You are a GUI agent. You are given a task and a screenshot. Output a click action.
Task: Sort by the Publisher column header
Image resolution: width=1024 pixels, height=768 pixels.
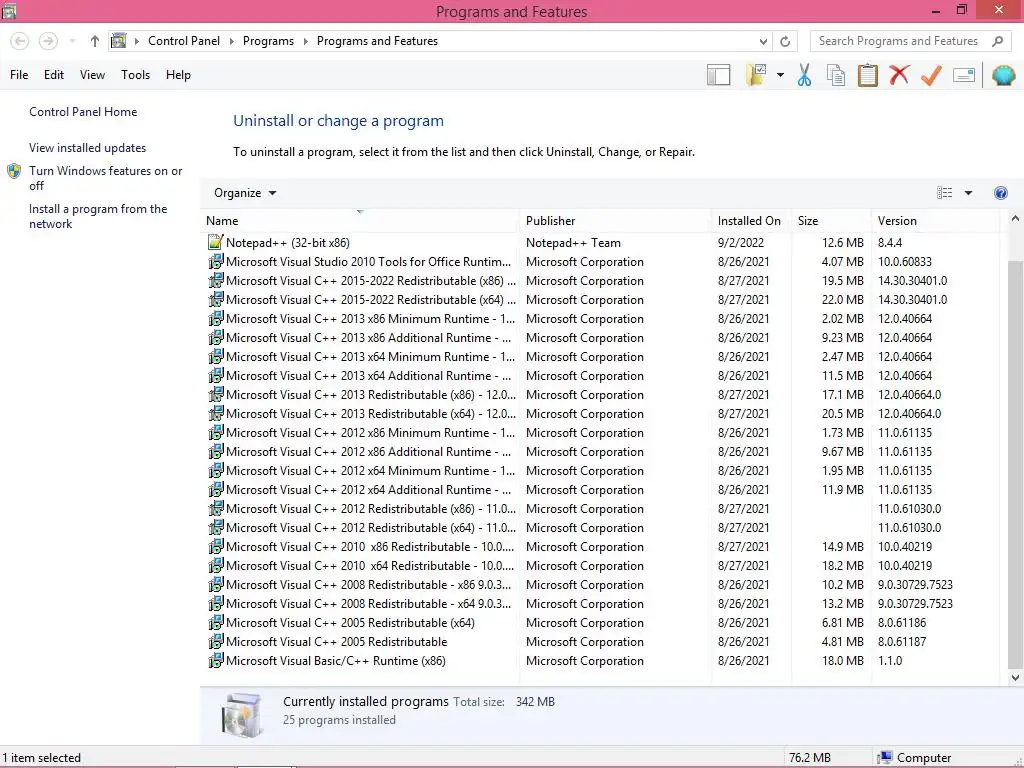pos(615,221)
